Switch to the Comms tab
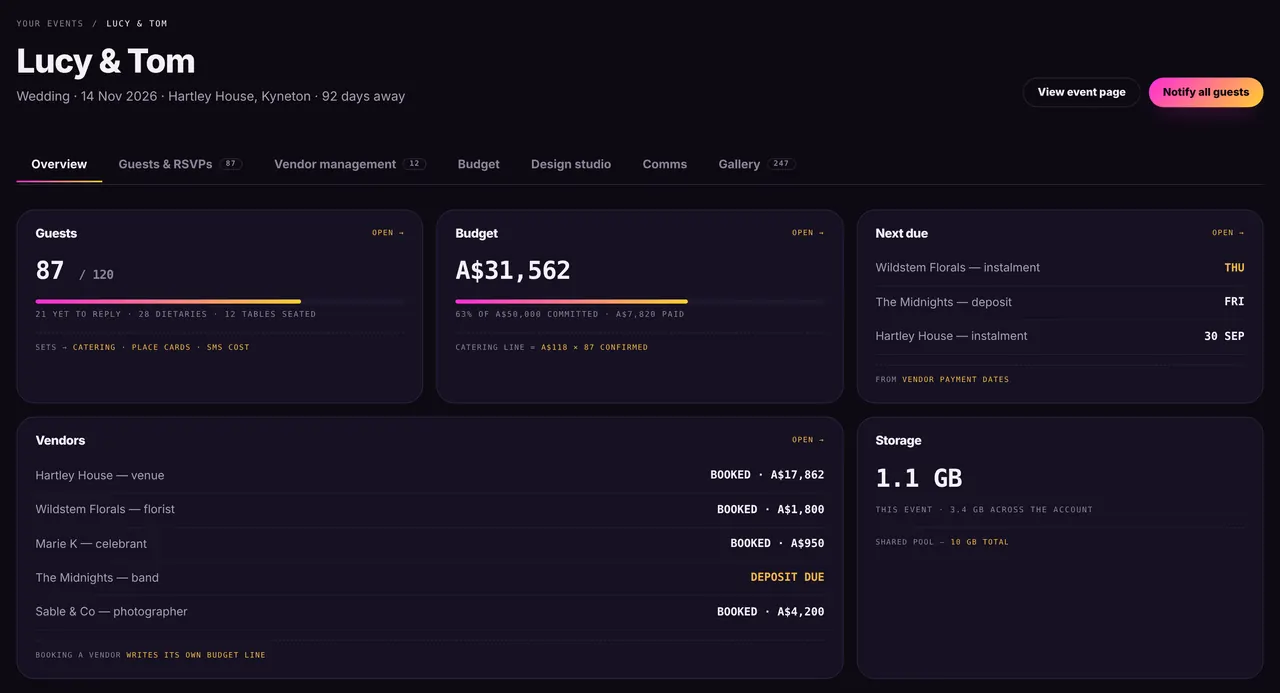The image size is (1280, 693). click(665, 164)
